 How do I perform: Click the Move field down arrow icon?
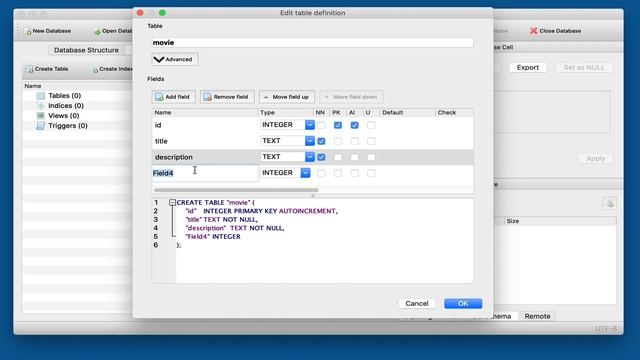[x=327, y=97]
